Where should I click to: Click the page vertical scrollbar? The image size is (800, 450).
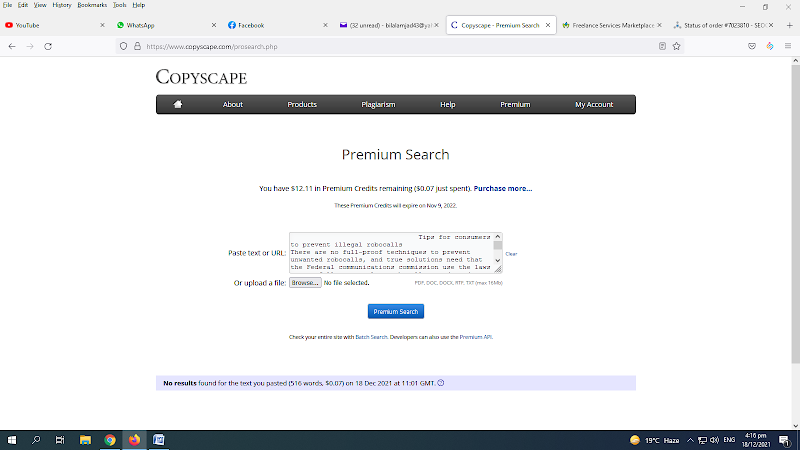tap(795, 214)
